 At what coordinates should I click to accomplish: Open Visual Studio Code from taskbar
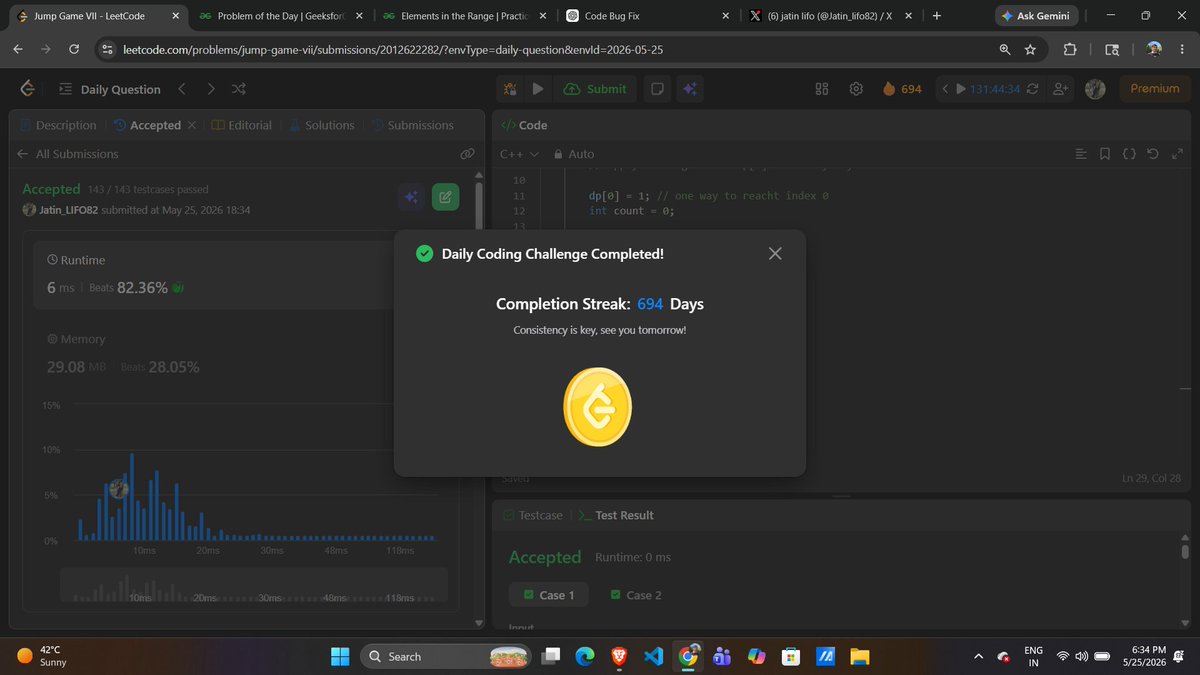653,656
